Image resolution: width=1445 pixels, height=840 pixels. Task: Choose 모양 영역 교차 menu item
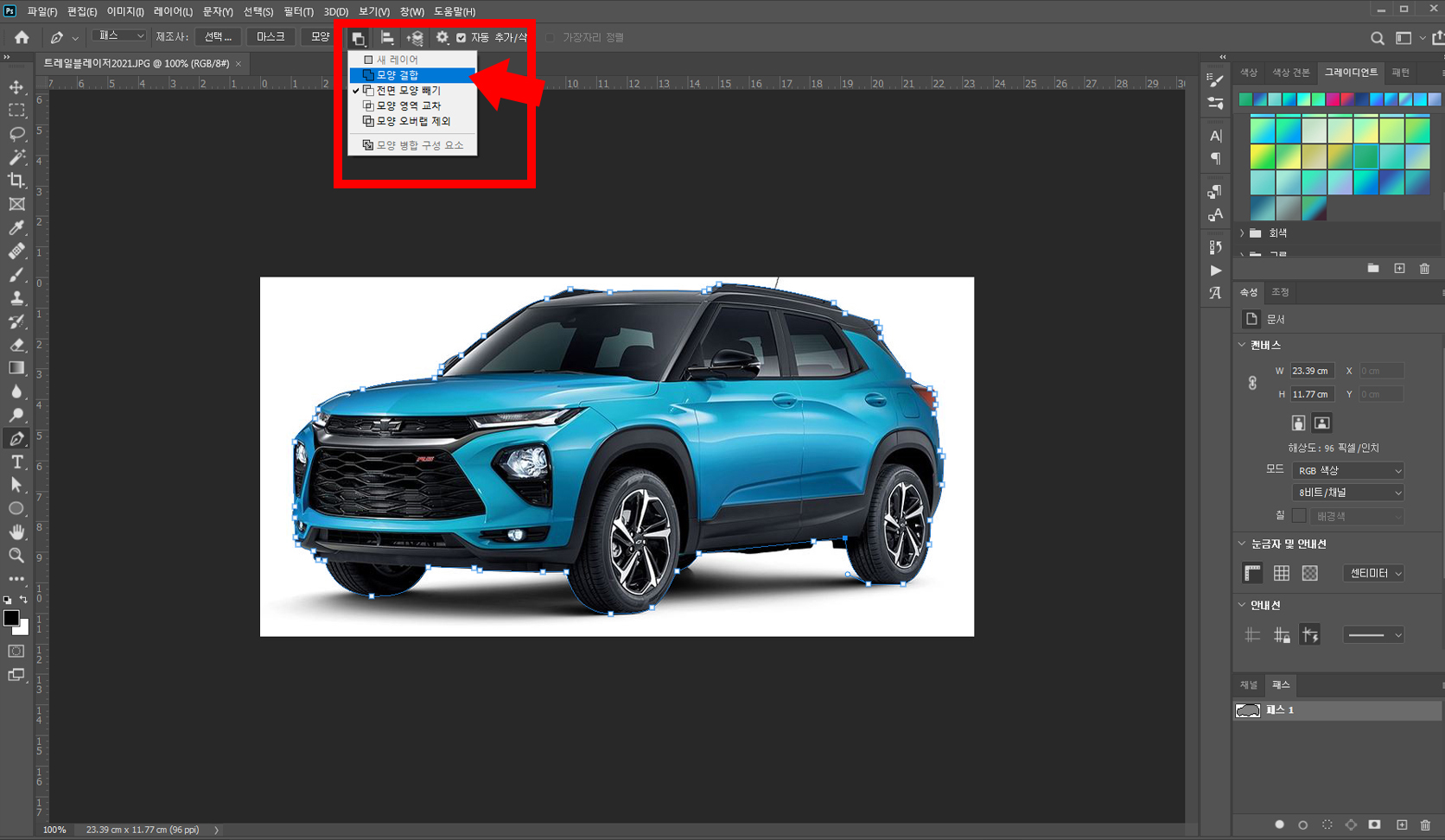point(412,105)
